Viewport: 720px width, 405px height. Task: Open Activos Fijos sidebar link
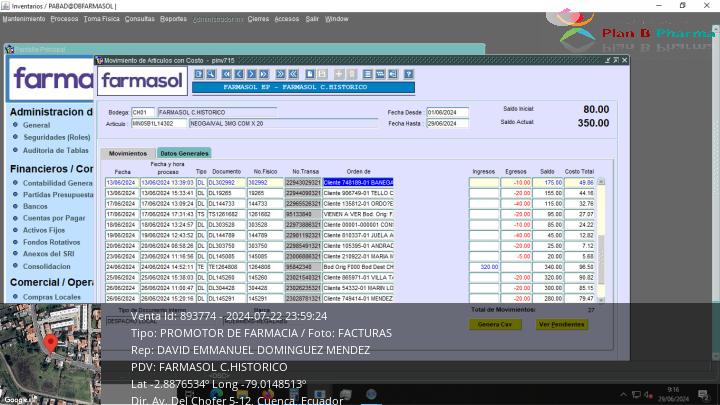[x=44, y=230]
